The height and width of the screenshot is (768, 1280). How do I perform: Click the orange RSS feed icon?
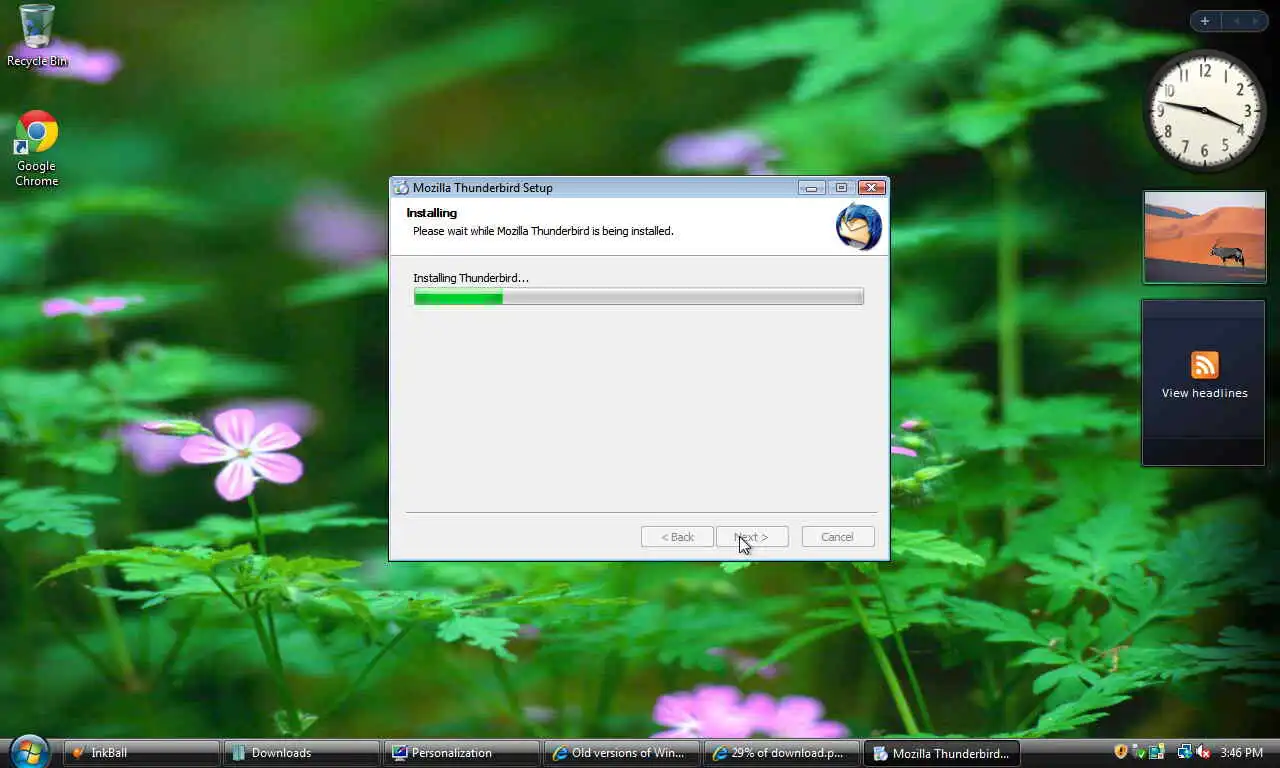pos(1204,365)
